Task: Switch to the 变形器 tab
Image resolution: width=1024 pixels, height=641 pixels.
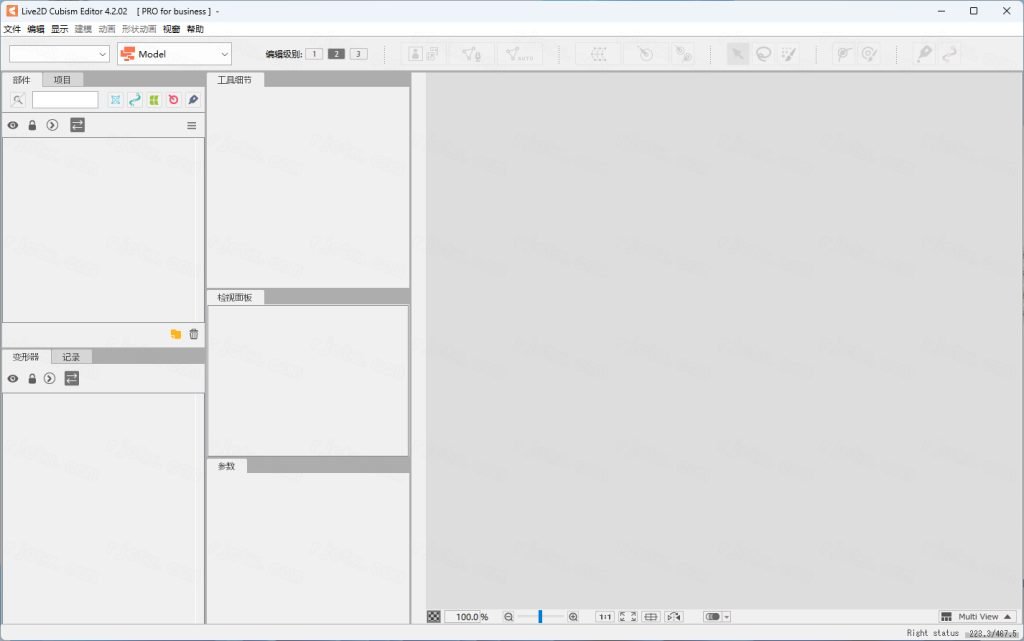Action: click(26, 357)
